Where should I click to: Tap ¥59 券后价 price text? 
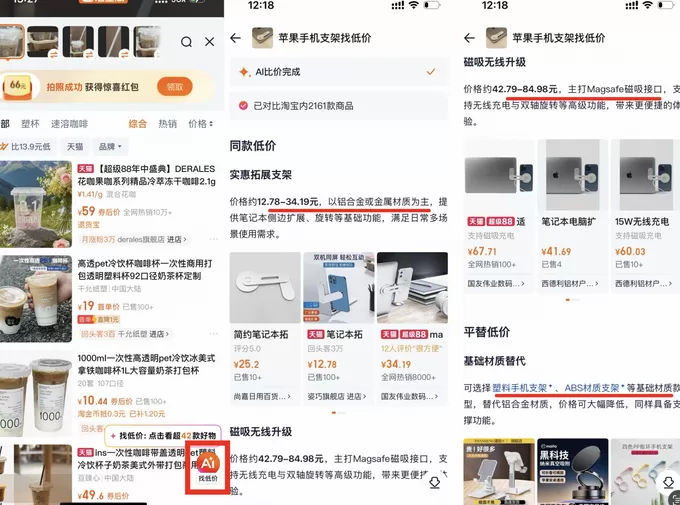[99, 211]
